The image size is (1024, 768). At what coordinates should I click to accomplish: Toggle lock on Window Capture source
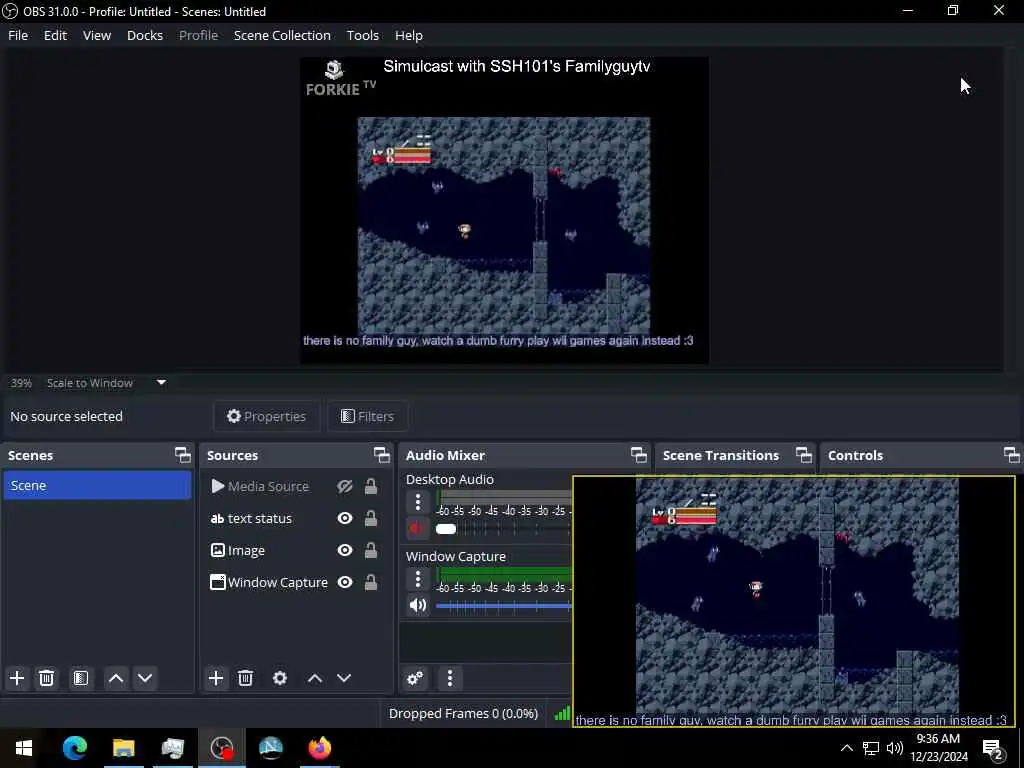(x=371, y=582)
